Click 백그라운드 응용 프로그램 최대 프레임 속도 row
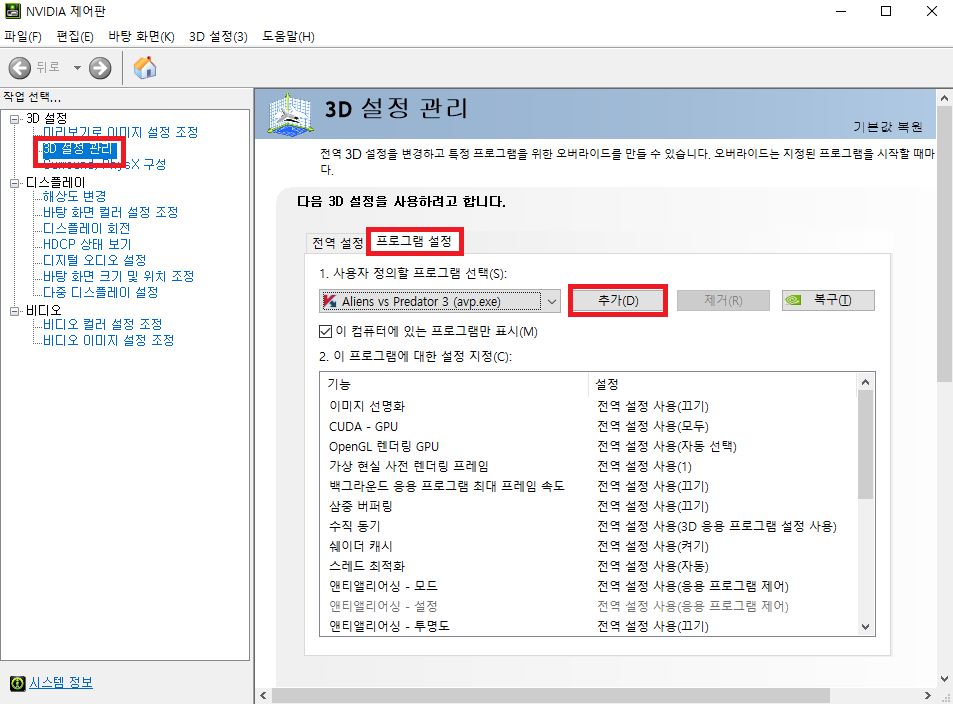The width and height of the screenshot is (953, 704). tap(589, 486)
